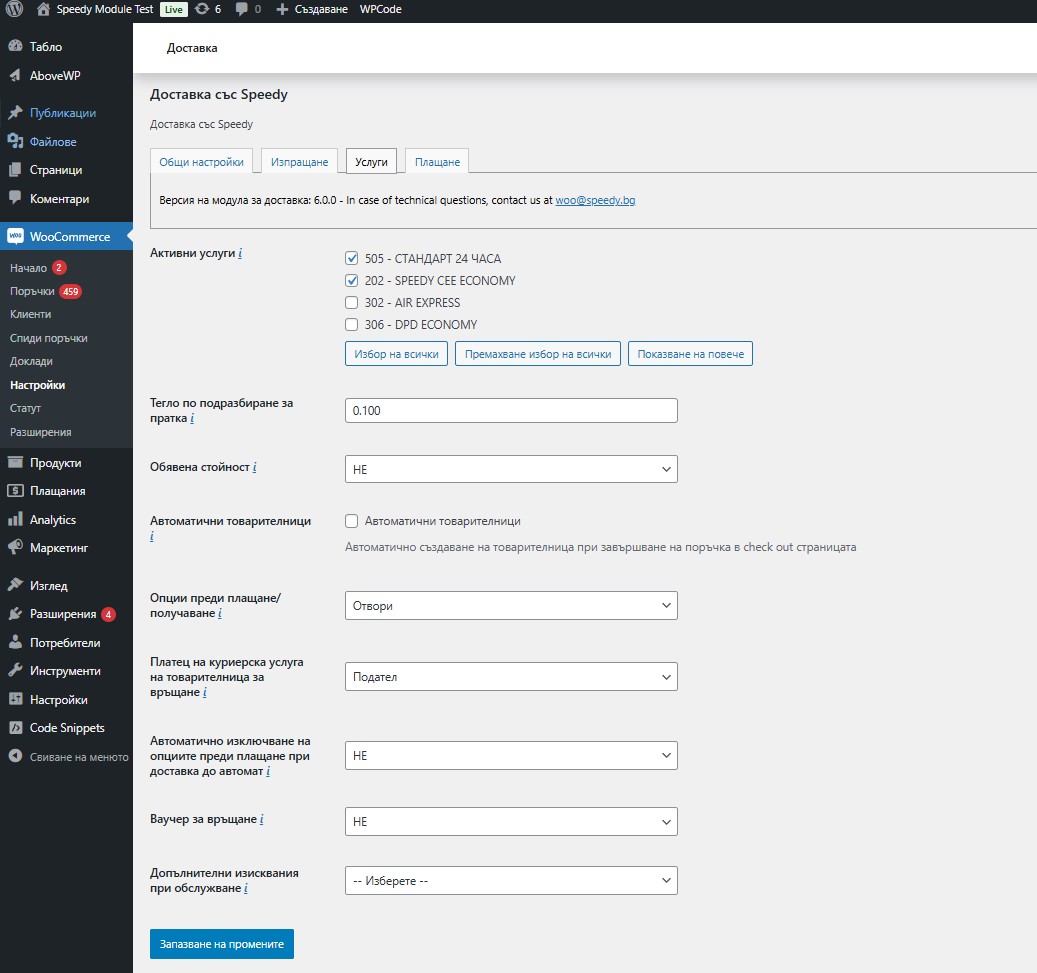Click the WooCommerce icon in sidebar
Viewport: 1037px width, 973px height.
tap(15, 237)
